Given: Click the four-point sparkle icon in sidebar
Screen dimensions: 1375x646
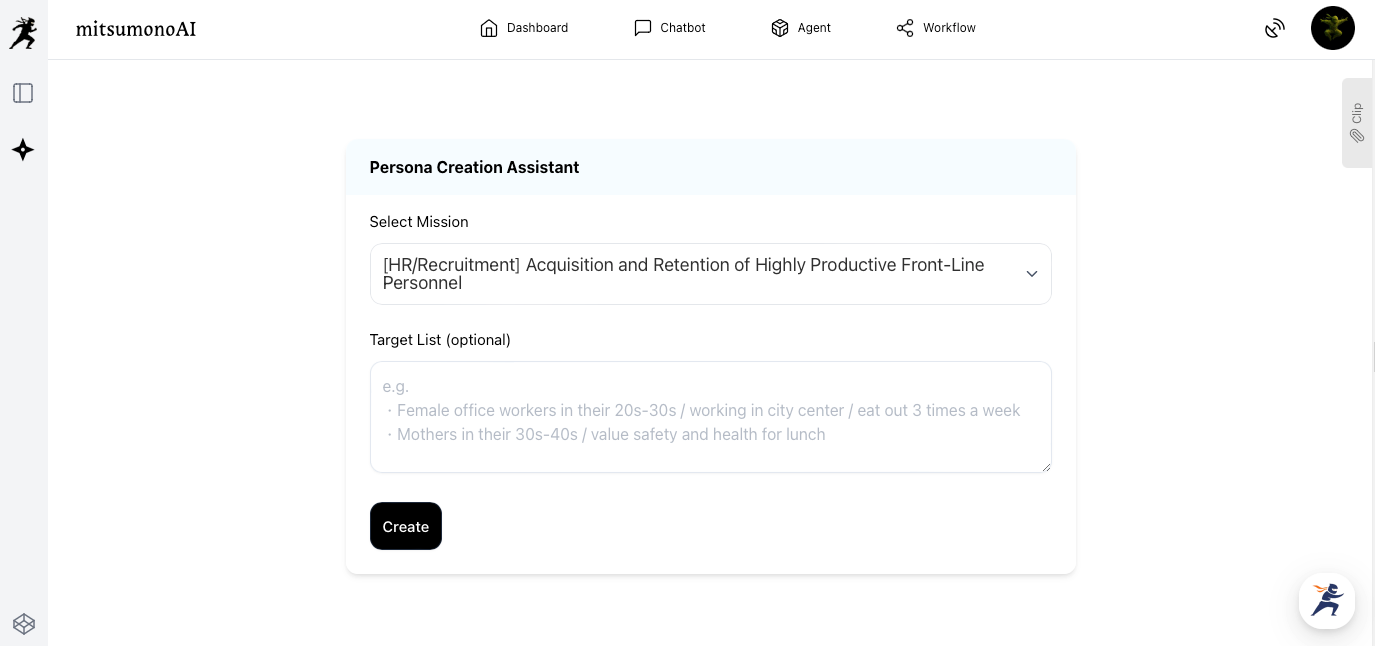Looking at the screenshot, I should pos(23,150).
